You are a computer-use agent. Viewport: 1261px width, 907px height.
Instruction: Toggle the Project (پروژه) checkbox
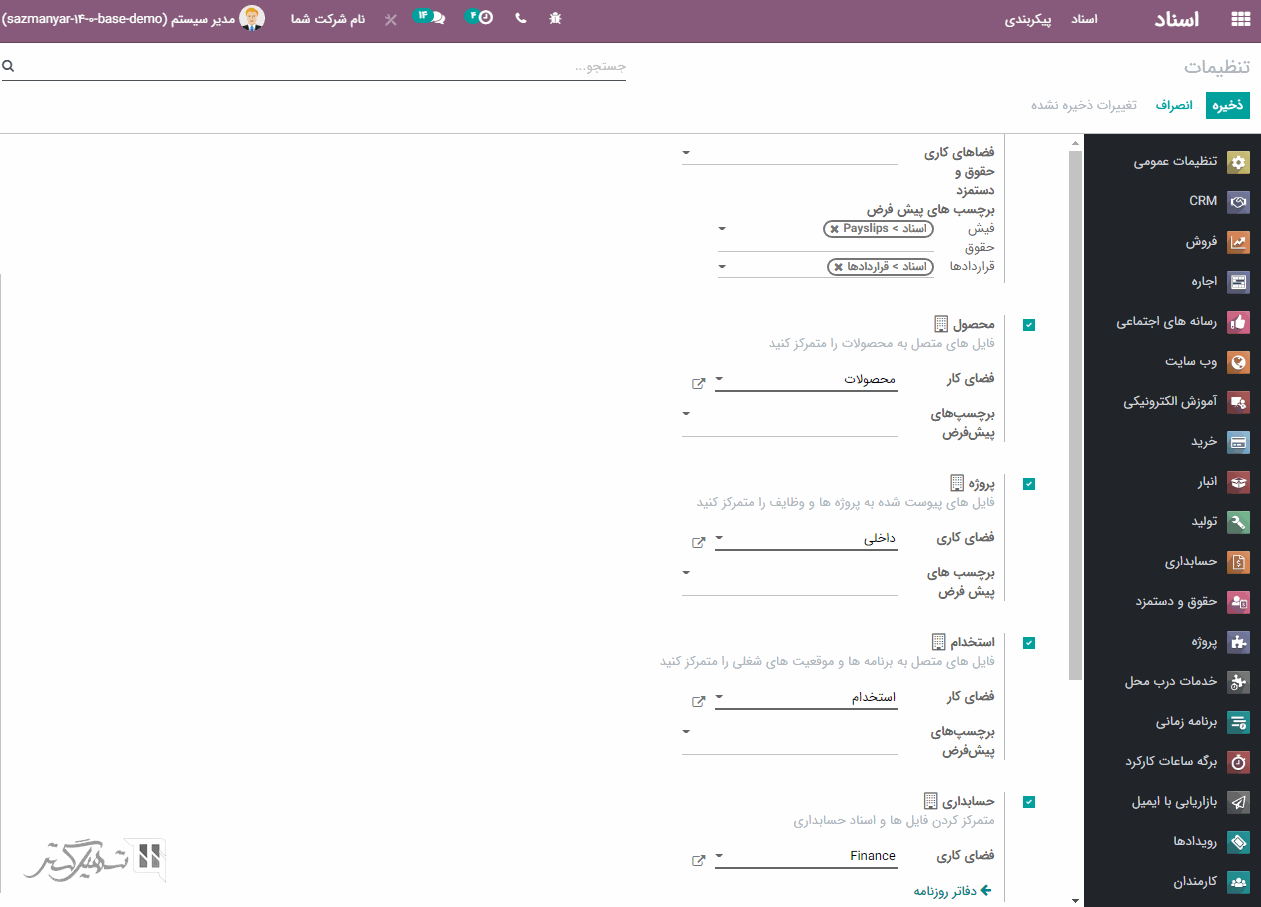pos(1029,484)
